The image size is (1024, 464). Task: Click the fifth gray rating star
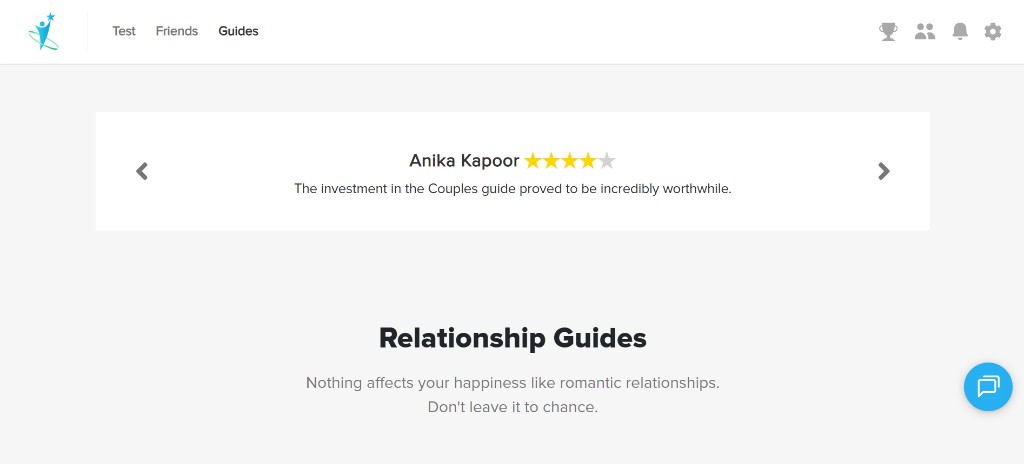click(x=607, y=161)
